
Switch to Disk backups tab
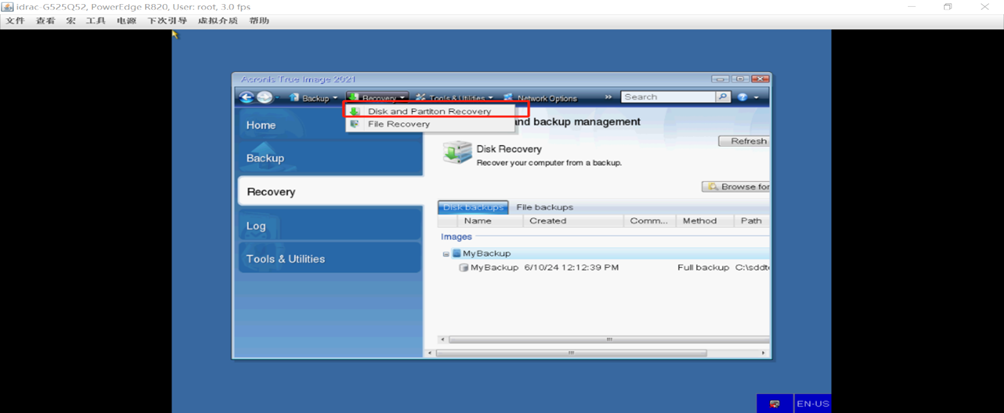(473, 207)
